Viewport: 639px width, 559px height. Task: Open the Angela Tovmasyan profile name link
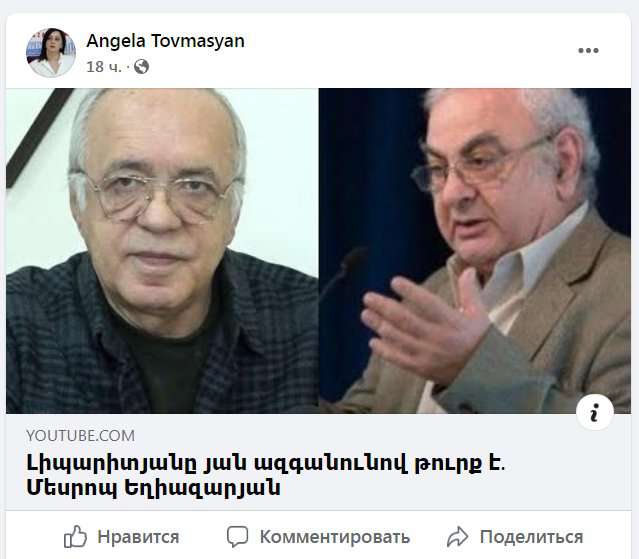(x=165, y=41)
